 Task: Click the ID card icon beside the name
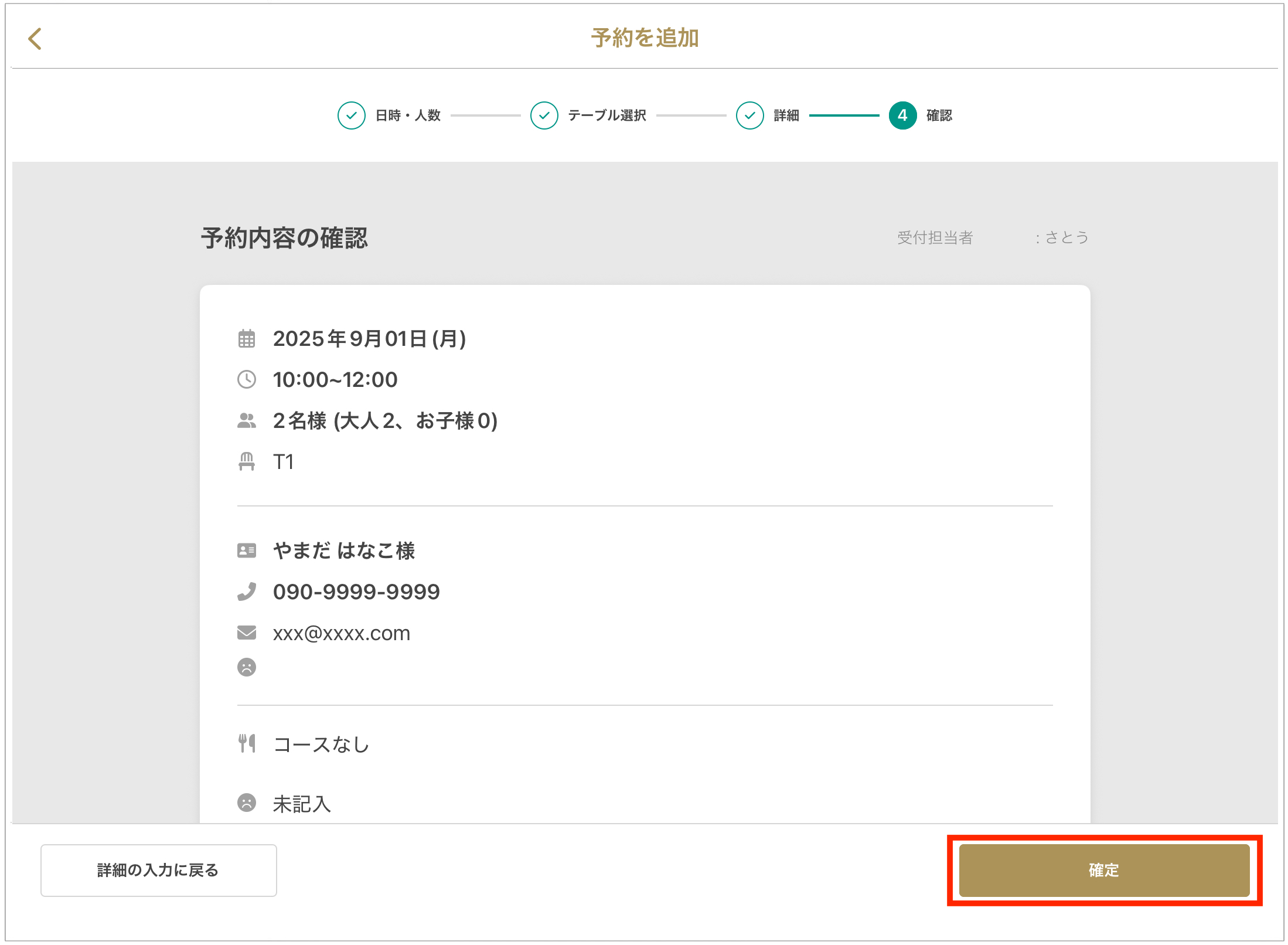[247, 550]
